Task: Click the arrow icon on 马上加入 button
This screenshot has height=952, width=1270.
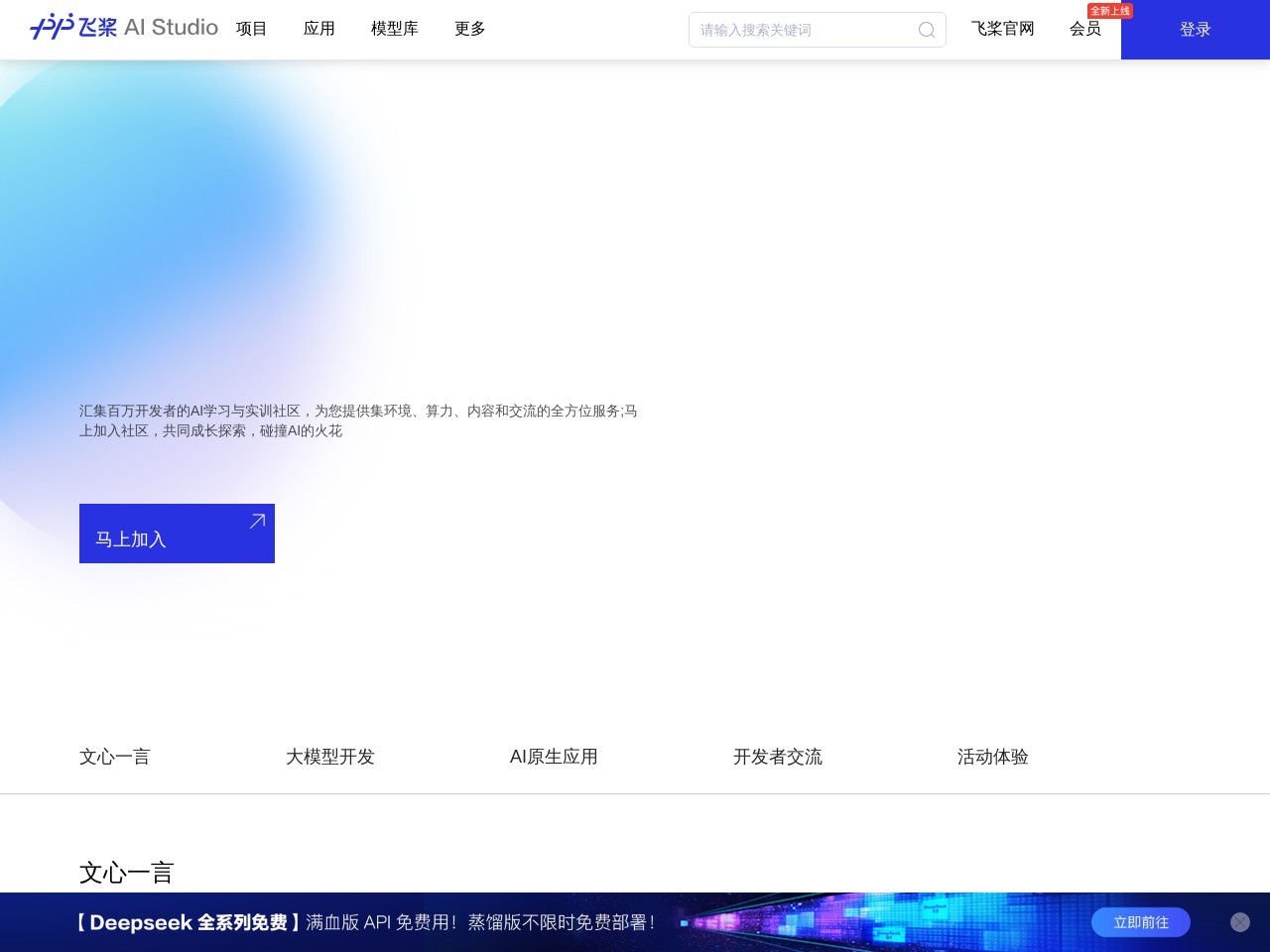Action: pos(257,520)
